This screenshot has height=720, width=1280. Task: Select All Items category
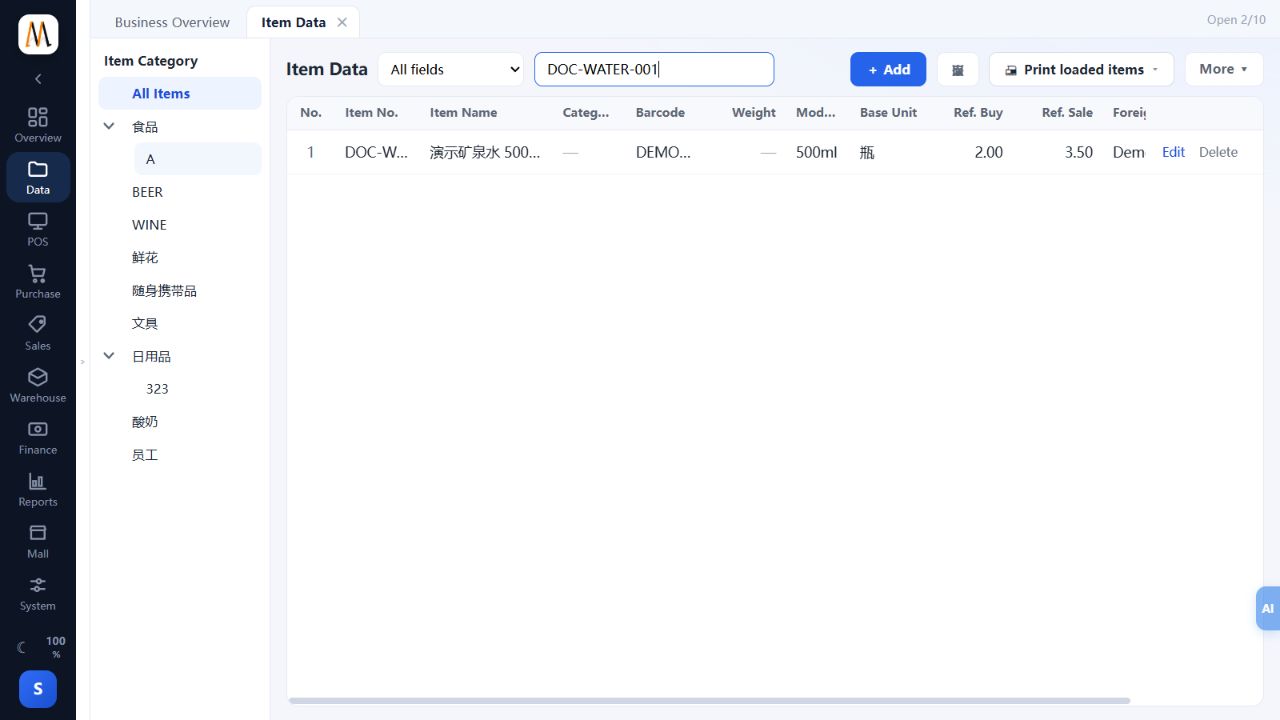(x=180, y=93)
